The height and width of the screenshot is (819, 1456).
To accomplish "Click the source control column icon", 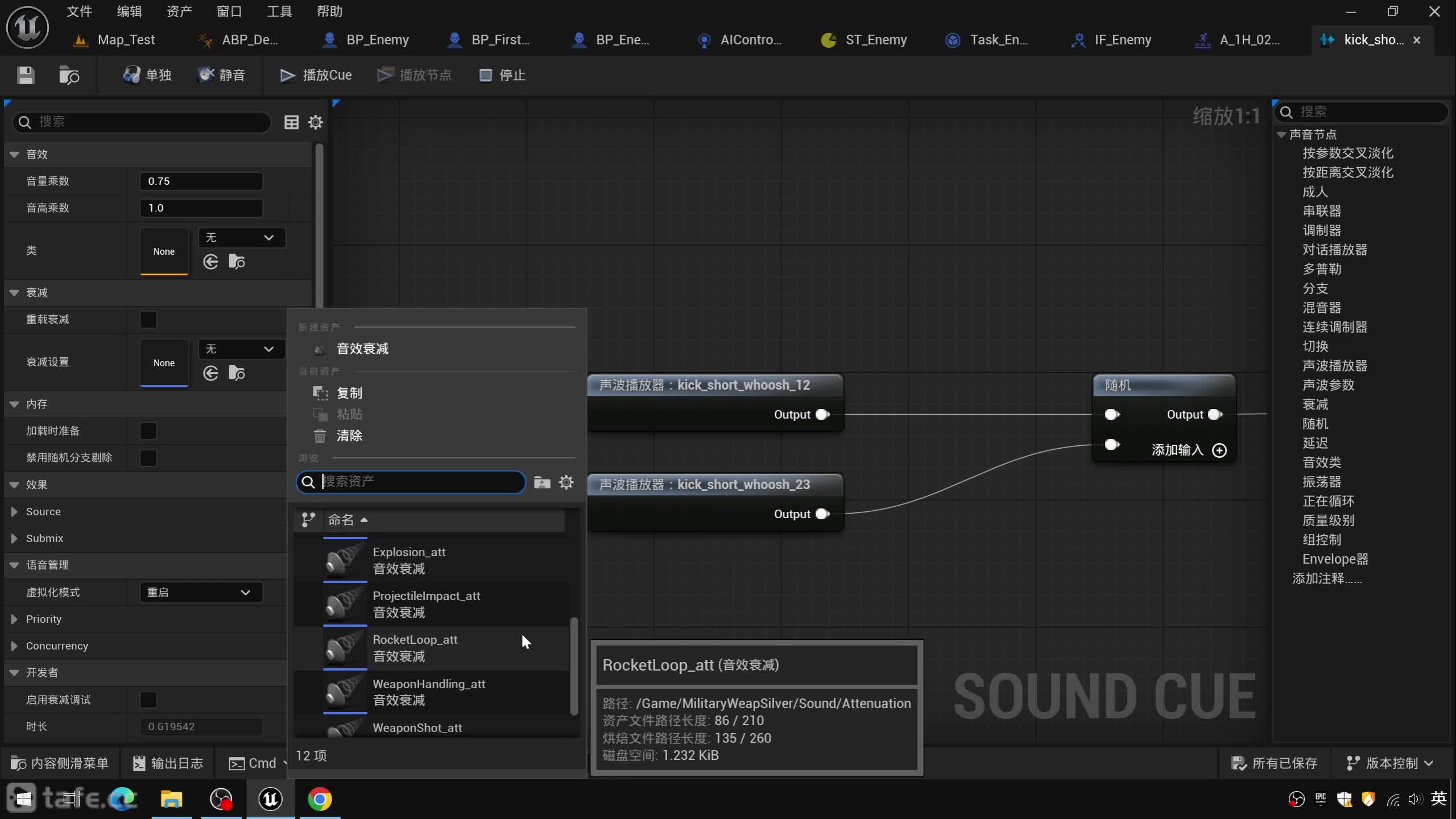I will pyautogui.click(x=309, y=520).
